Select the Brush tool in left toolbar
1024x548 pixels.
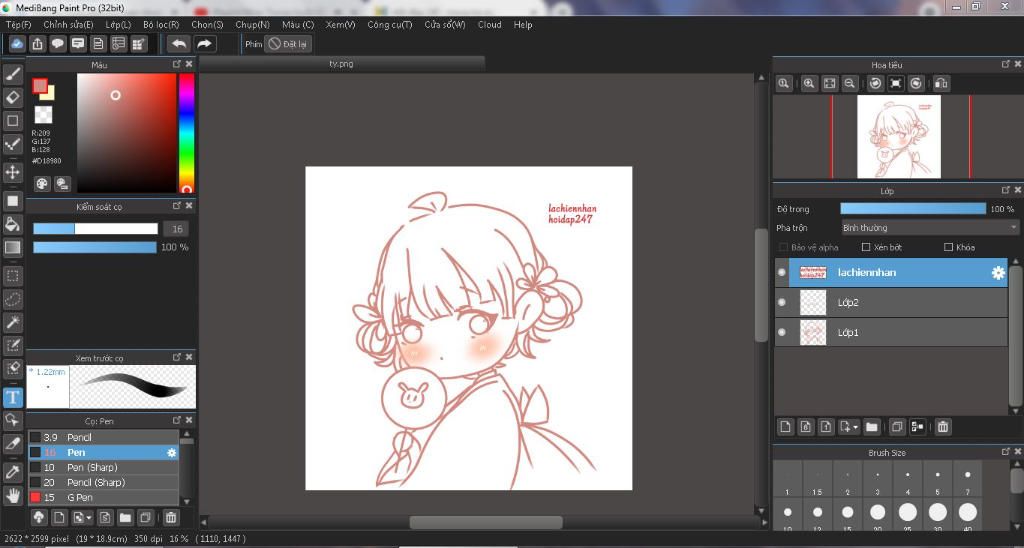(x=12, y=73)
